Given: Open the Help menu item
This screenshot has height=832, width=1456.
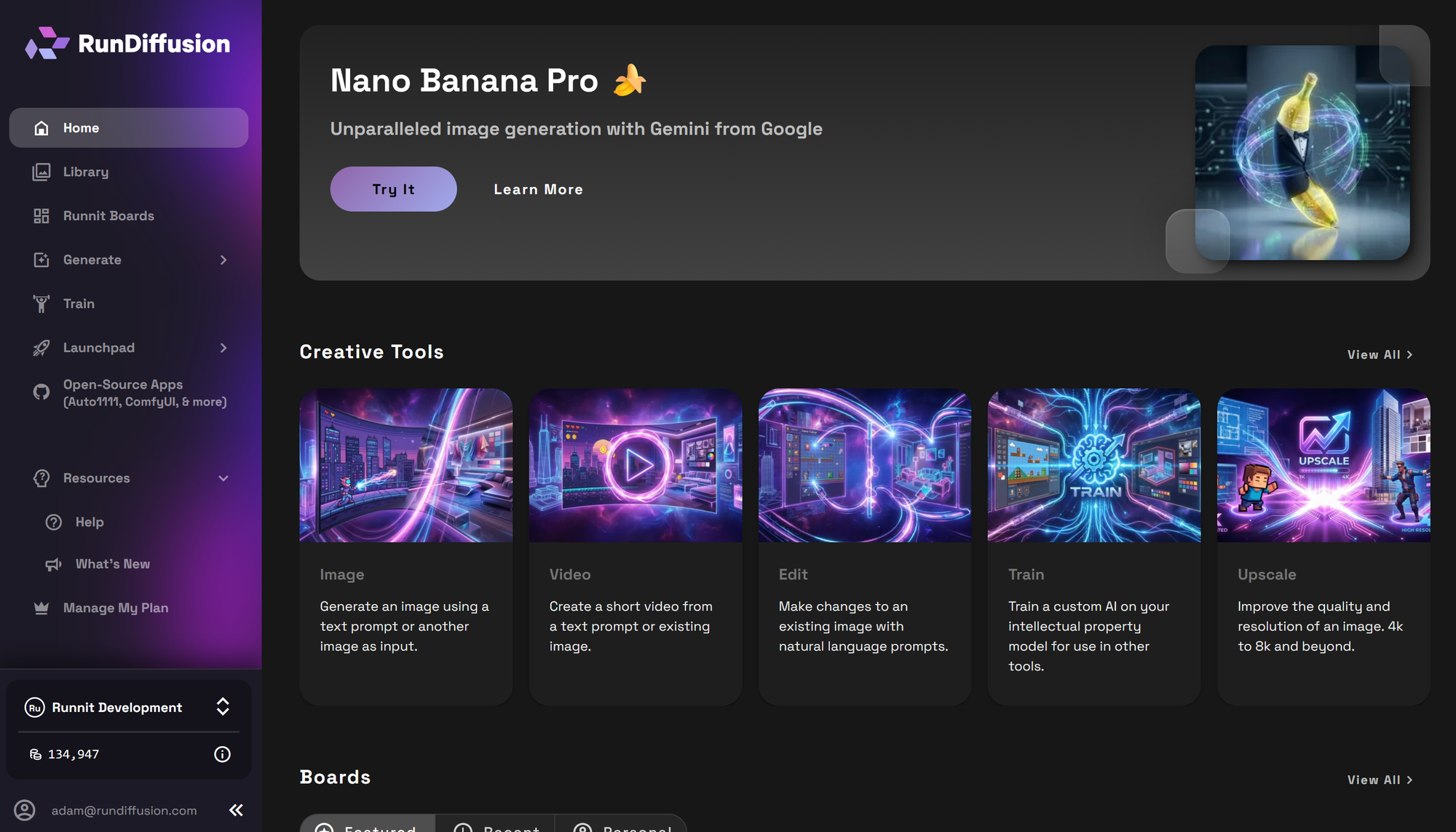Looking at the screenshot, I should point(89,522).
